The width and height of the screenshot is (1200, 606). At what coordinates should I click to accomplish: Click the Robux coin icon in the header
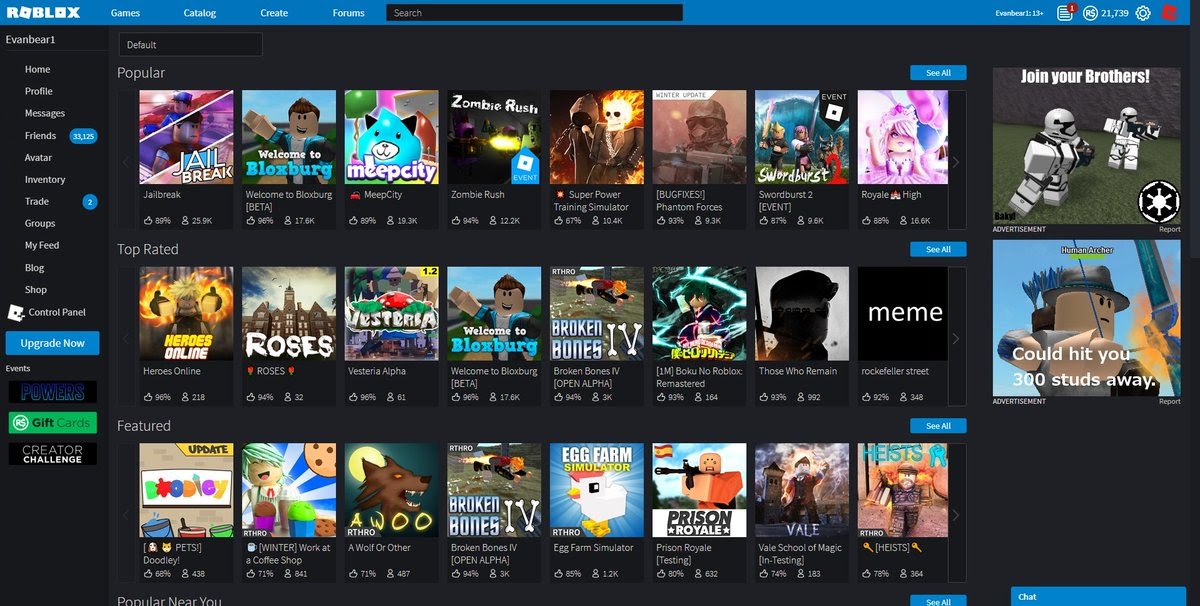point(1091,13)
